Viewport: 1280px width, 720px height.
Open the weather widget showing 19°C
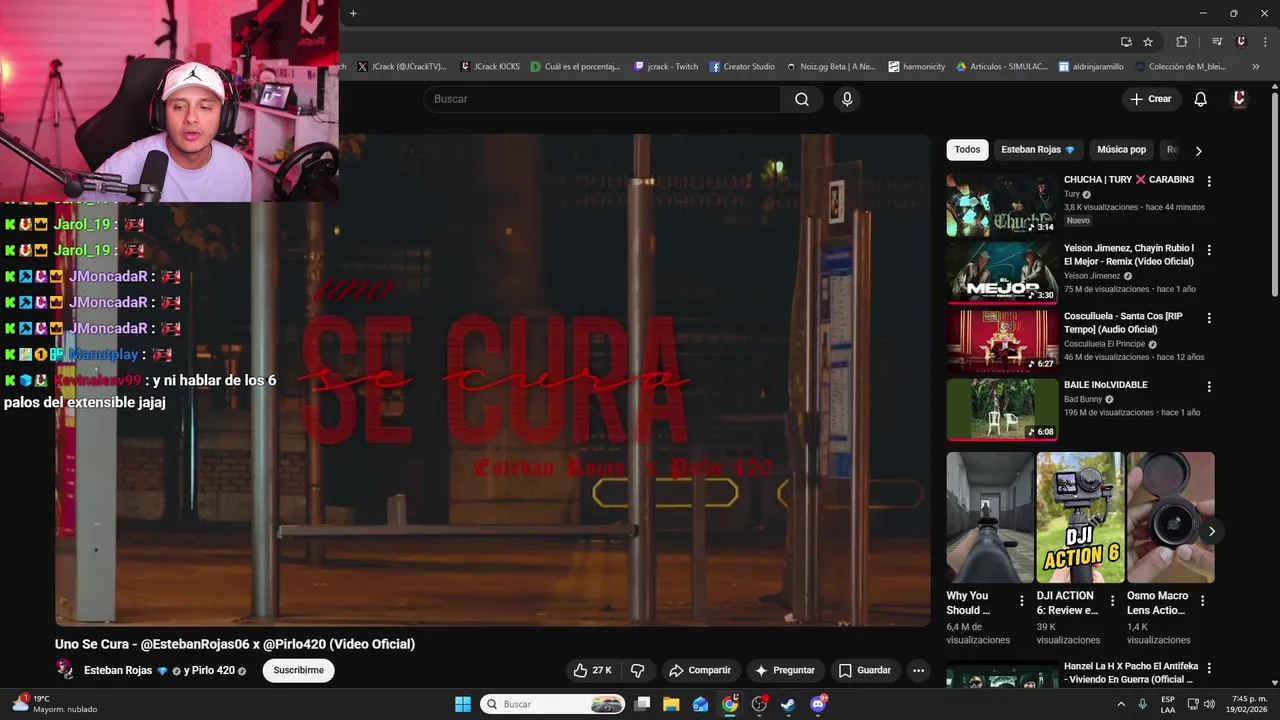tap(55, 704)
